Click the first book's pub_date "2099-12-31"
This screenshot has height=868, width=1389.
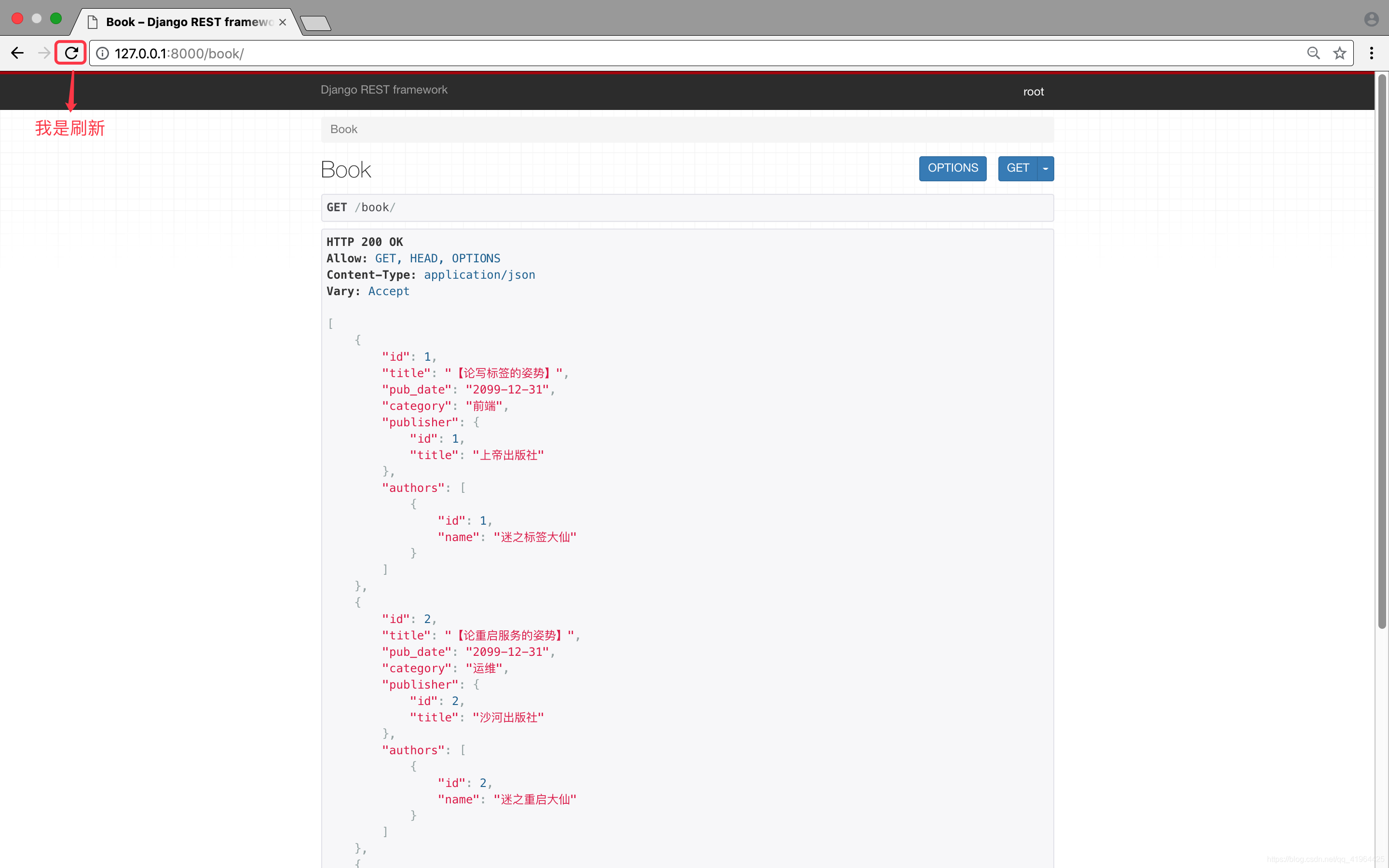click(x=507, y=390)
